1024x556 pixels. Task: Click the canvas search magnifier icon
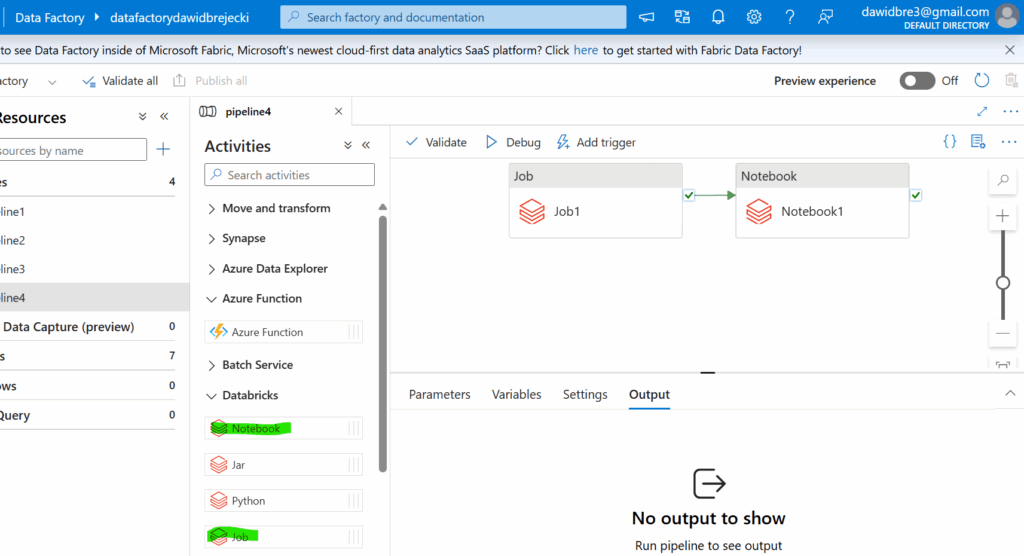point(1003,181)
